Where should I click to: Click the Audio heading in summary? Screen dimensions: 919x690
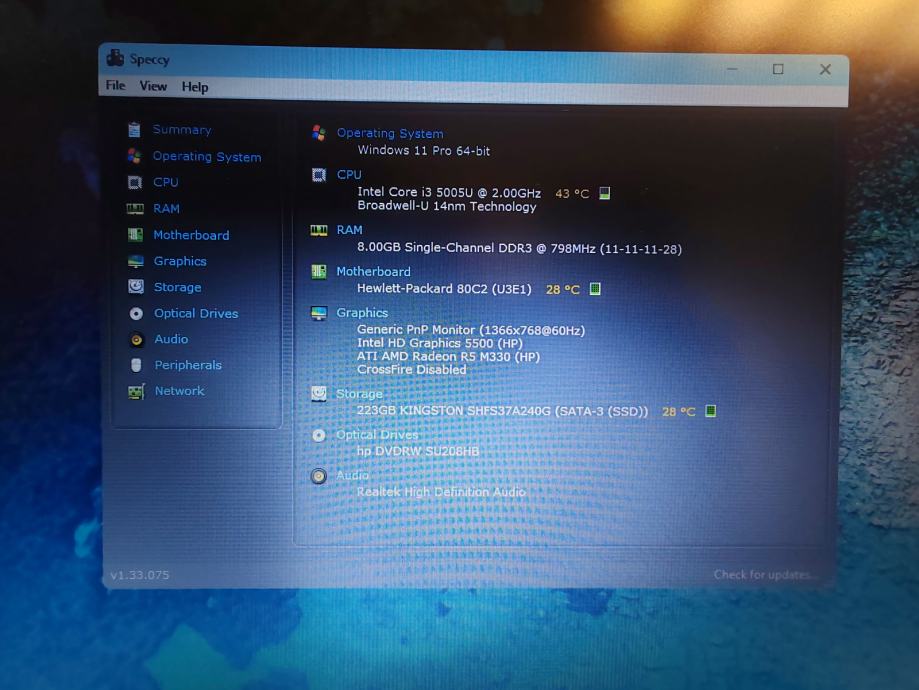(352, 475)
